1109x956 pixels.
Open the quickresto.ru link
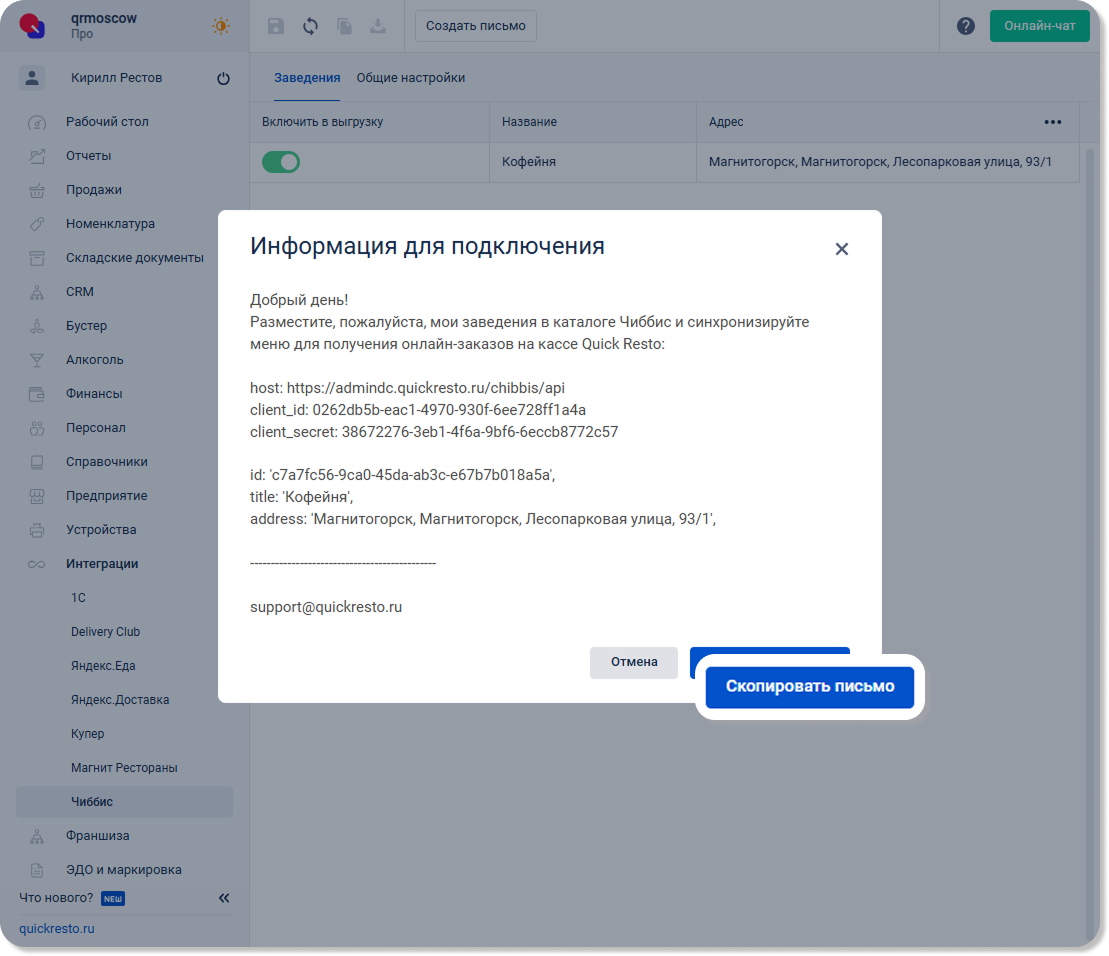(x=57, y=929)
